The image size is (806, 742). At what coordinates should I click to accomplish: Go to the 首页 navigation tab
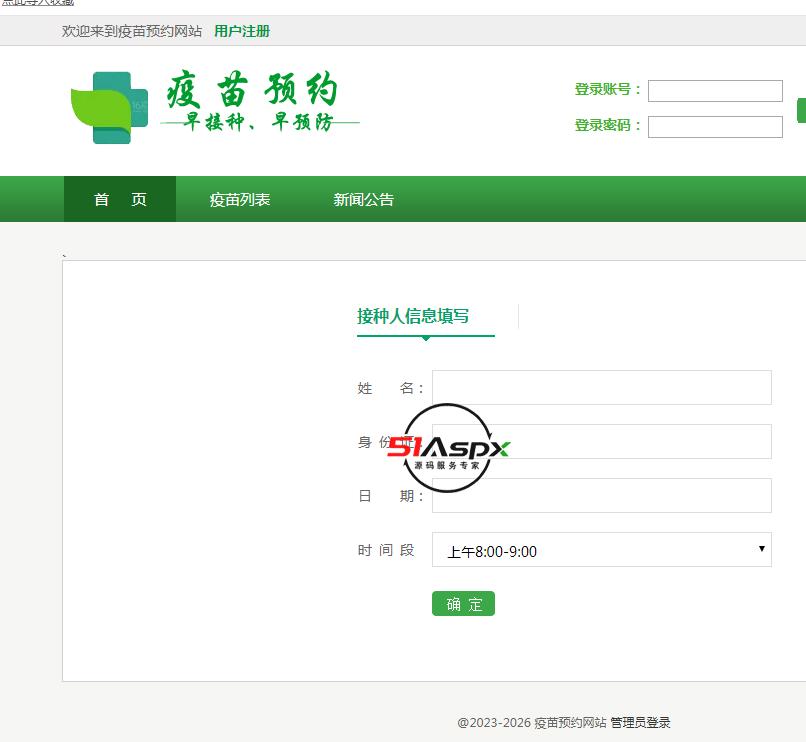[120, 199]
